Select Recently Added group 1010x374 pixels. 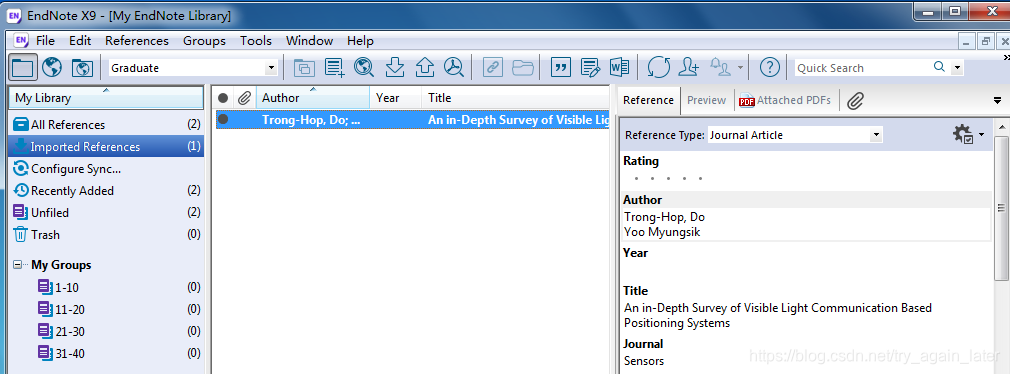point(106,191)
